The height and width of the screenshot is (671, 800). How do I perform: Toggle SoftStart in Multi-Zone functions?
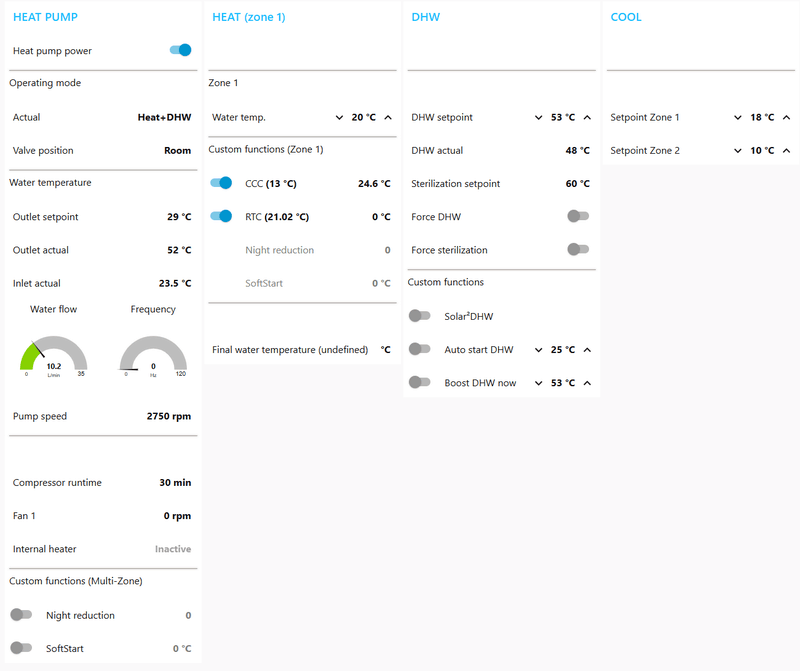pyautogui.click(x=20, y=648)
